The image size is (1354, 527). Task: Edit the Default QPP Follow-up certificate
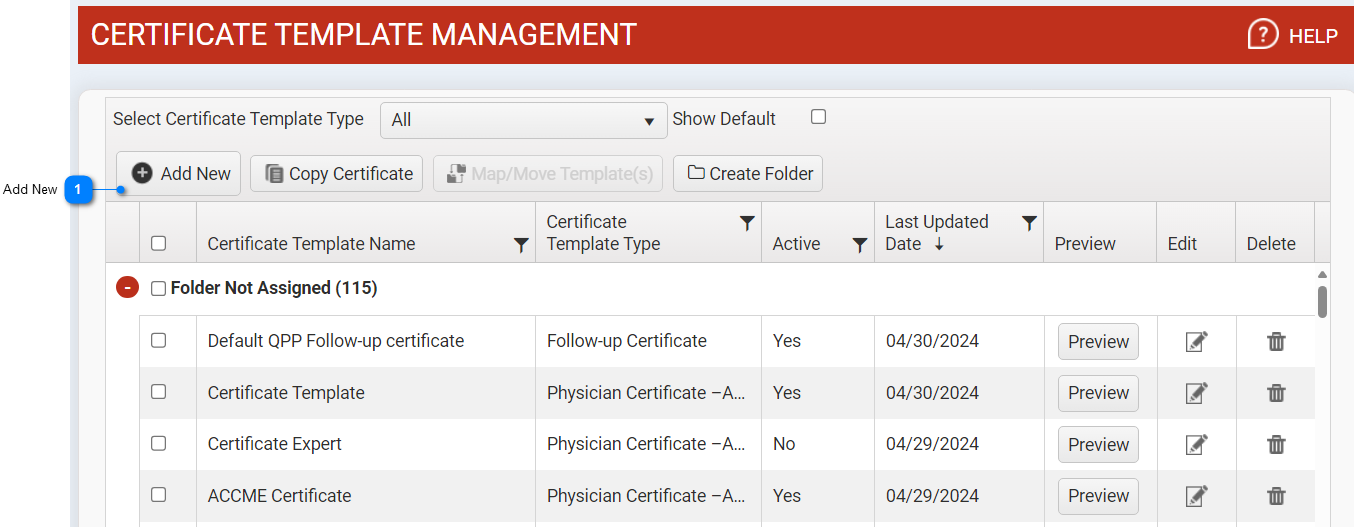pyautogui.click(x=1196, y=342)
